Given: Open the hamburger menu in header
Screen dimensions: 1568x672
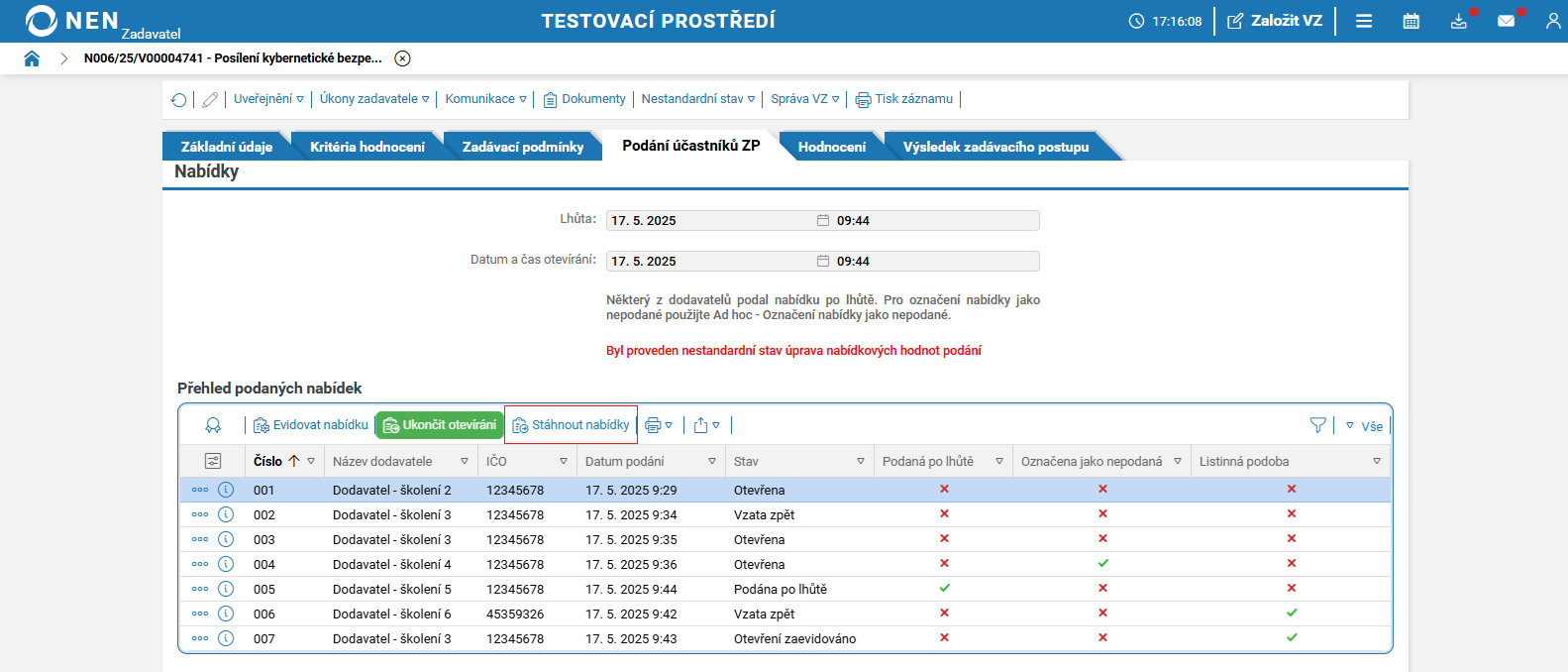Looking at the screenshot, I should pos(1364,21).
